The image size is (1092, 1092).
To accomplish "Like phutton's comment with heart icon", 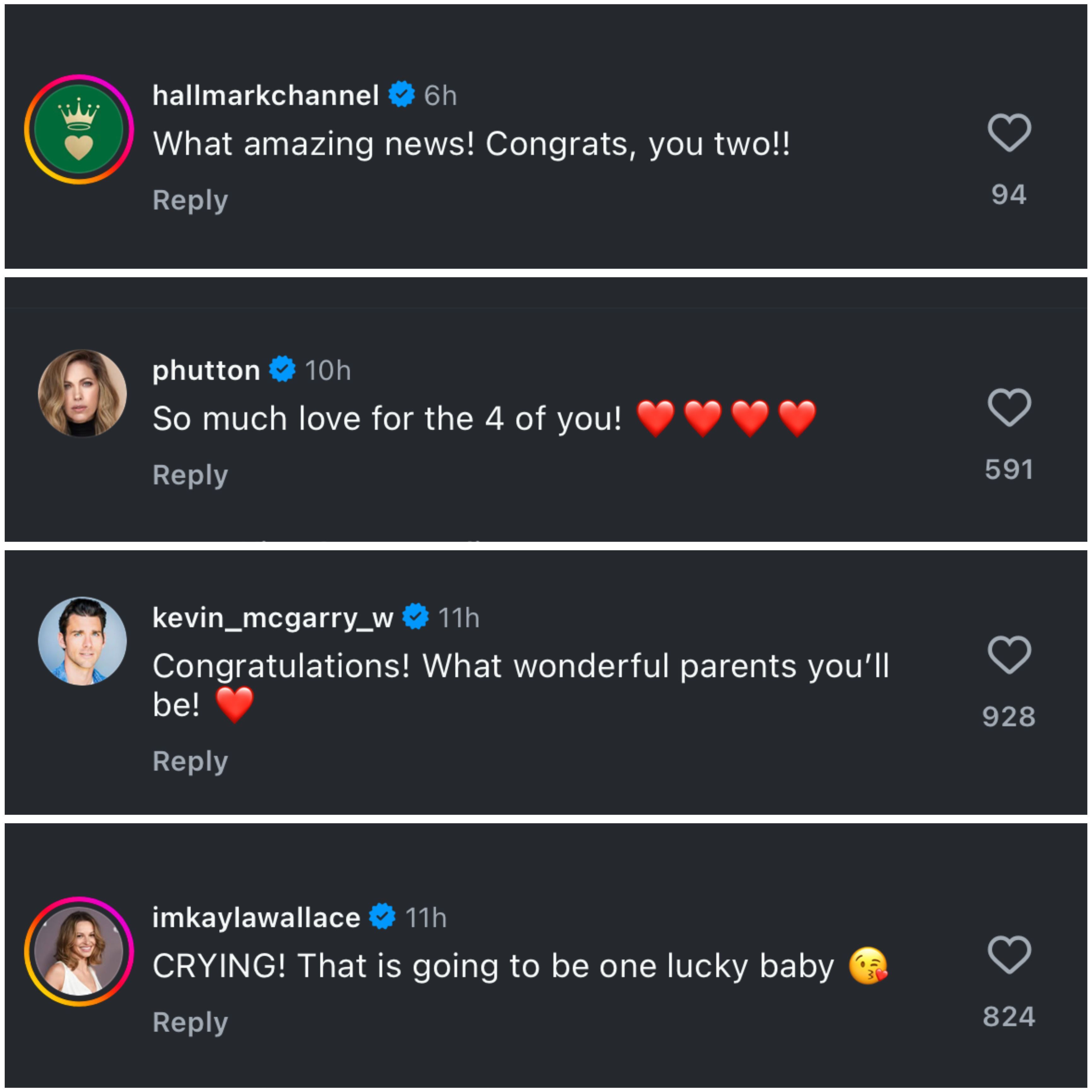I will coord(1009,408).
